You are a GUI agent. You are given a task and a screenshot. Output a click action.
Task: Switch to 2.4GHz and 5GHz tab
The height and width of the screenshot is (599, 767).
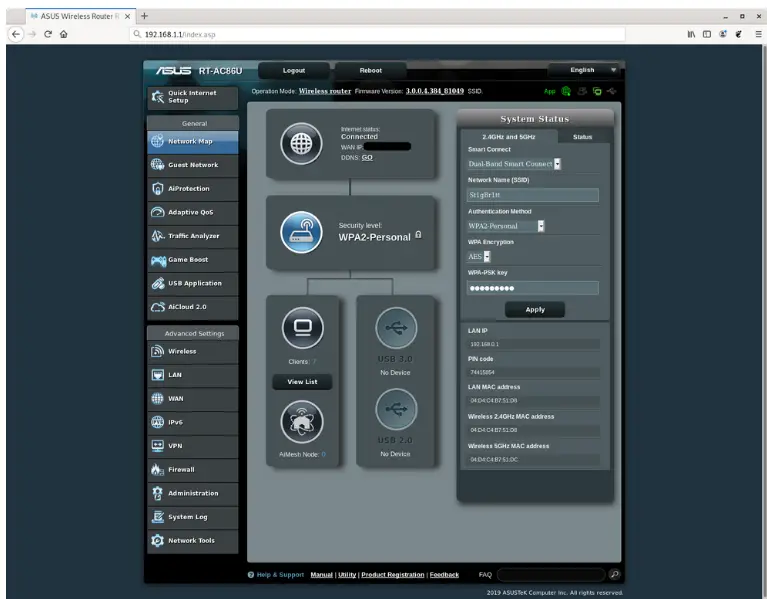point(509,137)
